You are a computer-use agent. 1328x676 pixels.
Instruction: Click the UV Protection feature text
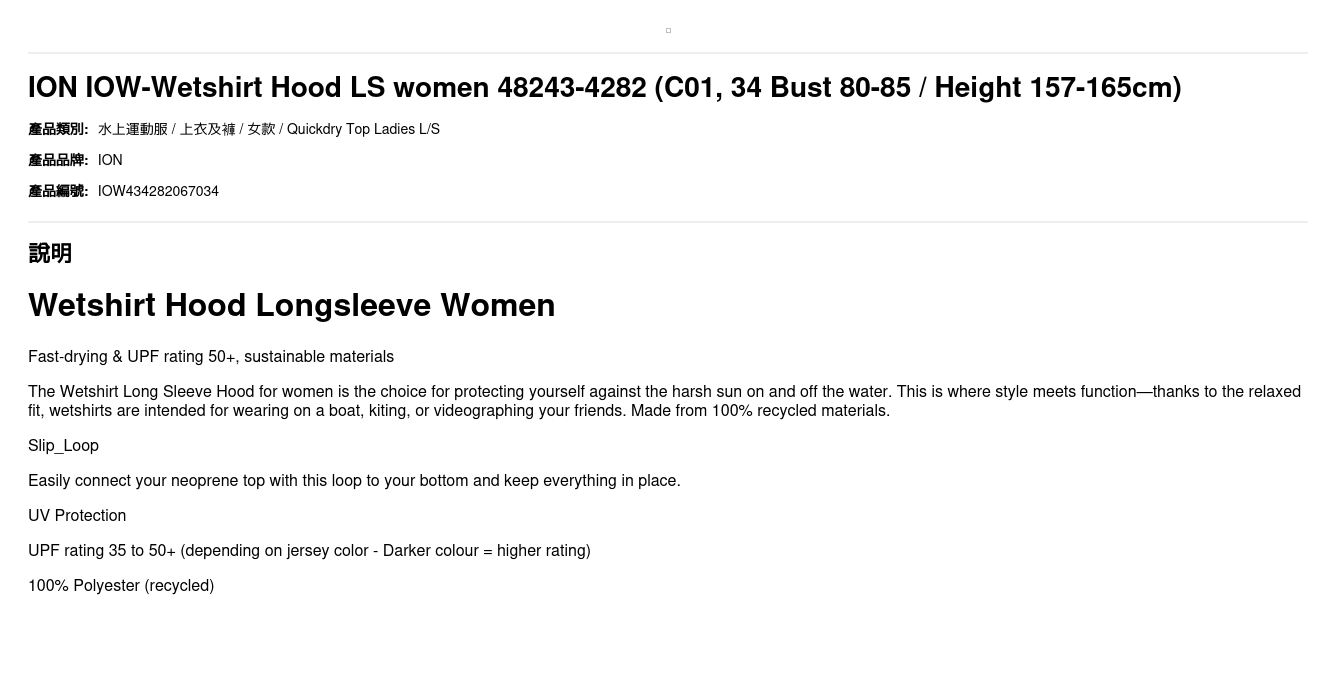[77, 516]
